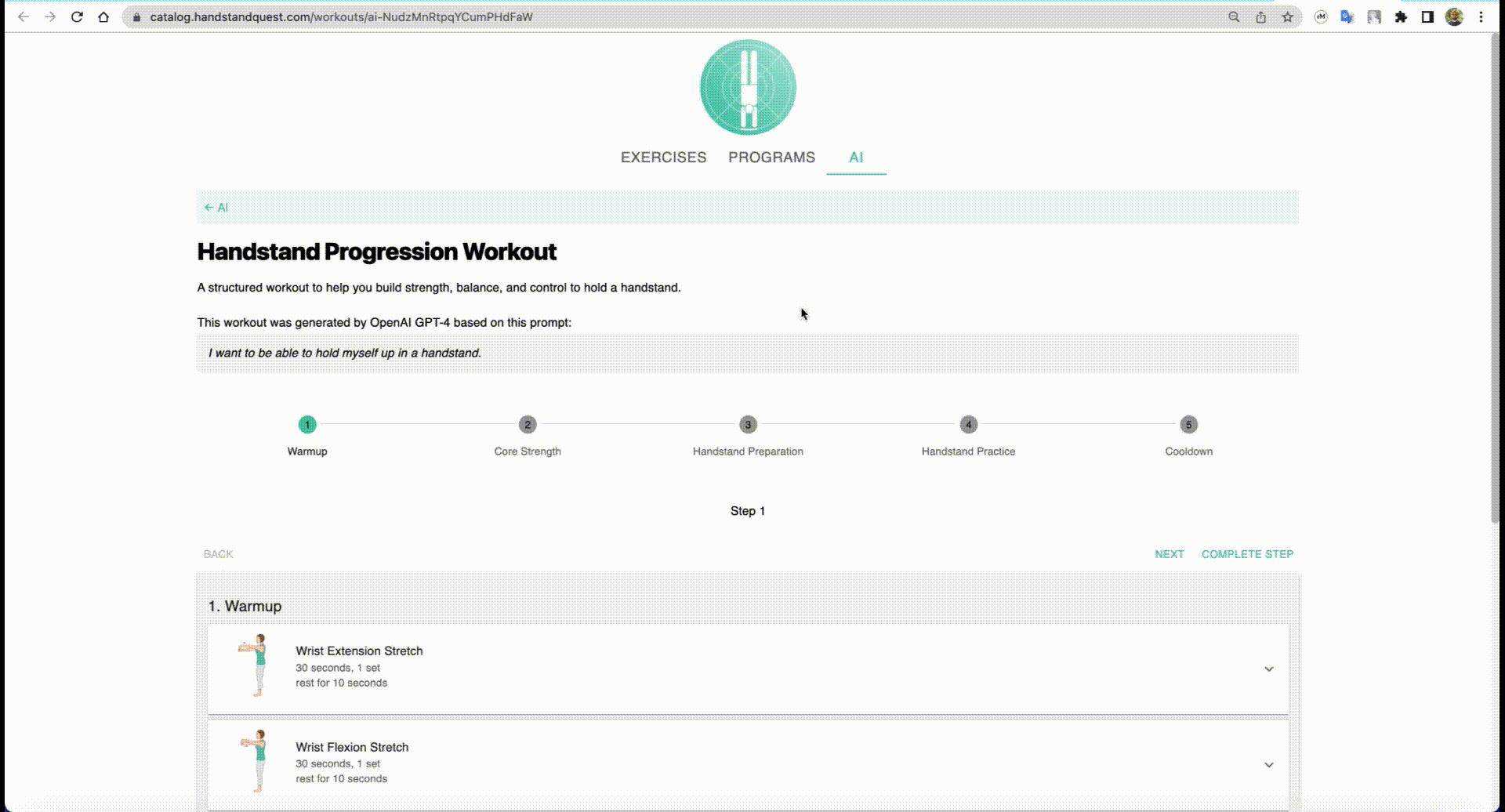Click the browser forward arrow
Screen dimensions: 1505x812
(50, 16)
